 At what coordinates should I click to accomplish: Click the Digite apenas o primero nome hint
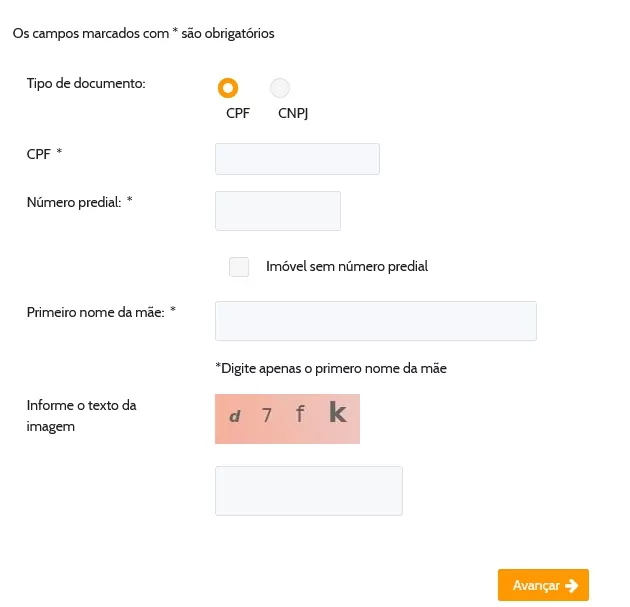tap(331, 368)
